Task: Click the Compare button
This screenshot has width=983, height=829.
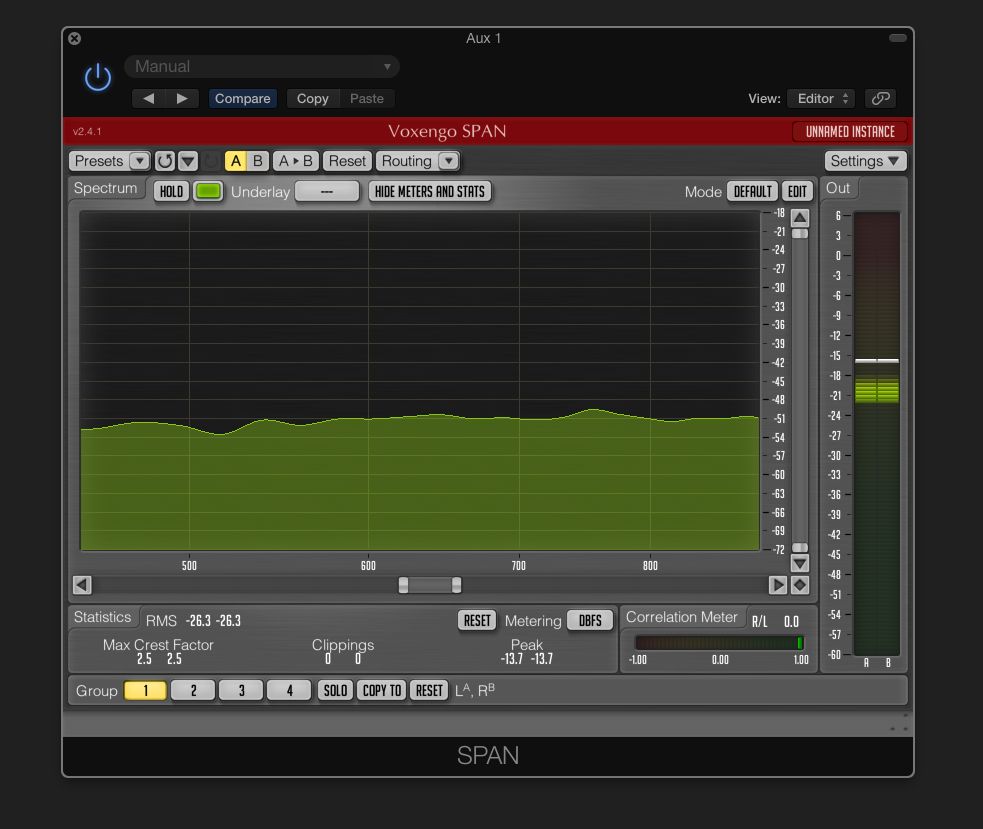Action: tap(243, 98)
